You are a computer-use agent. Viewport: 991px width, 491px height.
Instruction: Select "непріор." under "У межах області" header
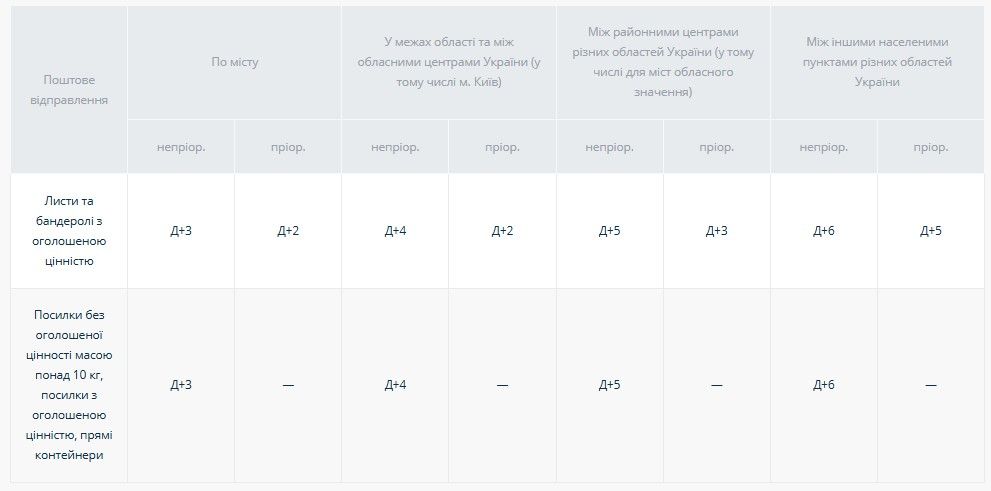(x=395, y=147)
